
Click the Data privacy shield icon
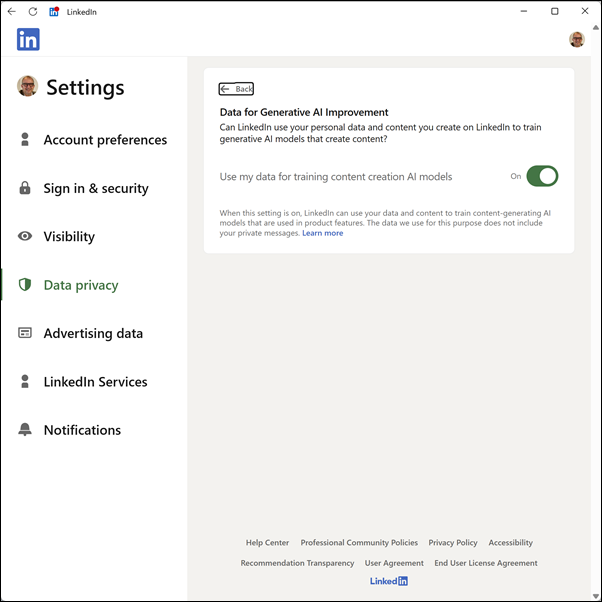click(25, 285)
